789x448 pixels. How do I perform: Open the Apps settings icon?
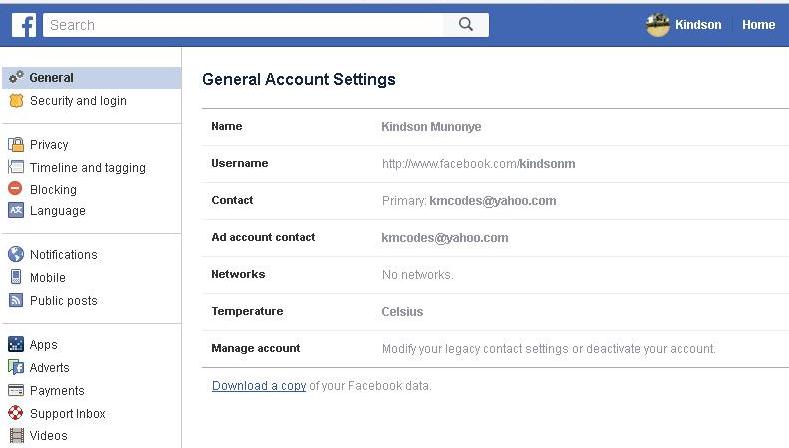[16, 344]
